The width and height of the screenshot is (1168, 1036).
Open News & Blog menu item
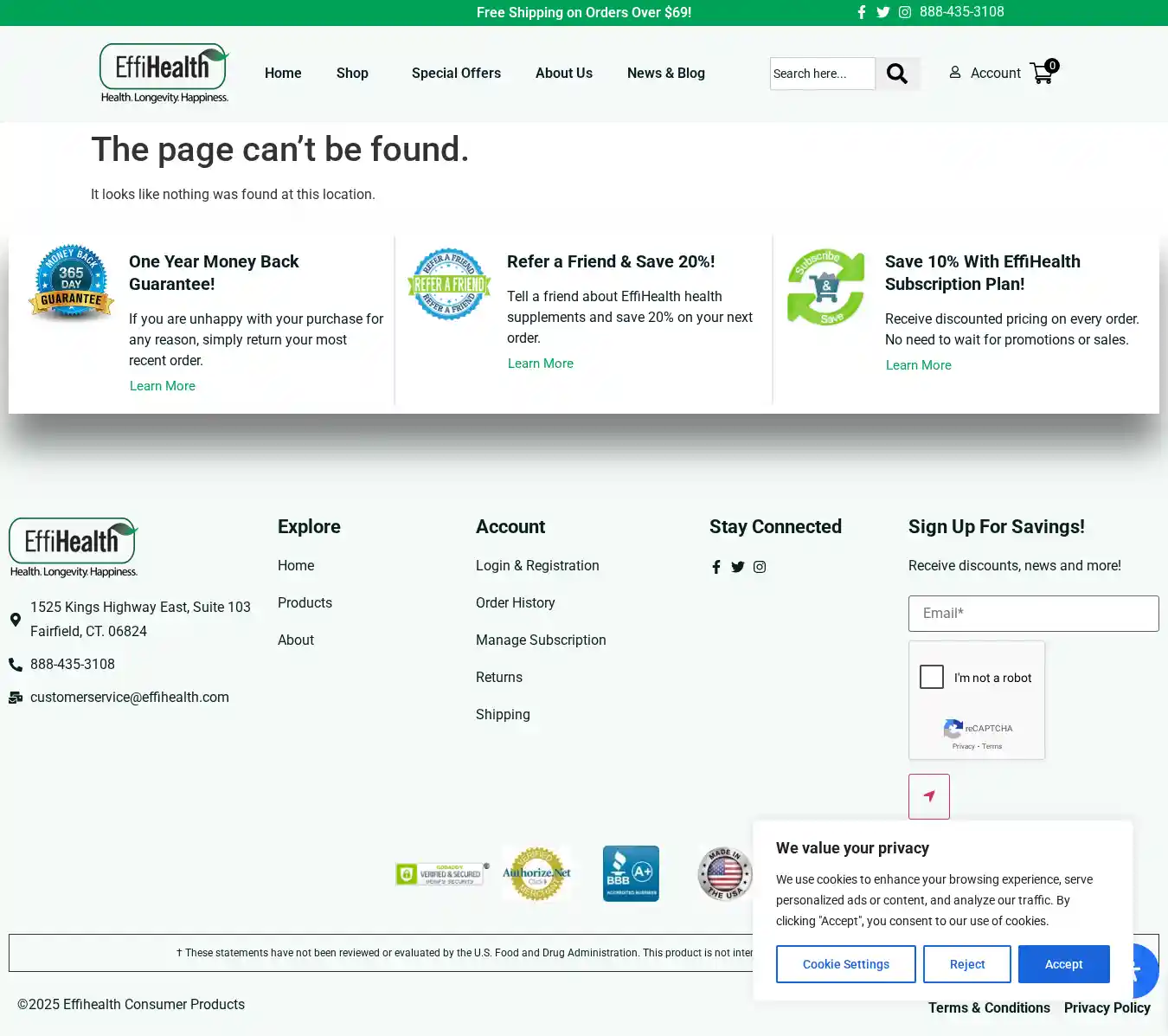(665, 74)
